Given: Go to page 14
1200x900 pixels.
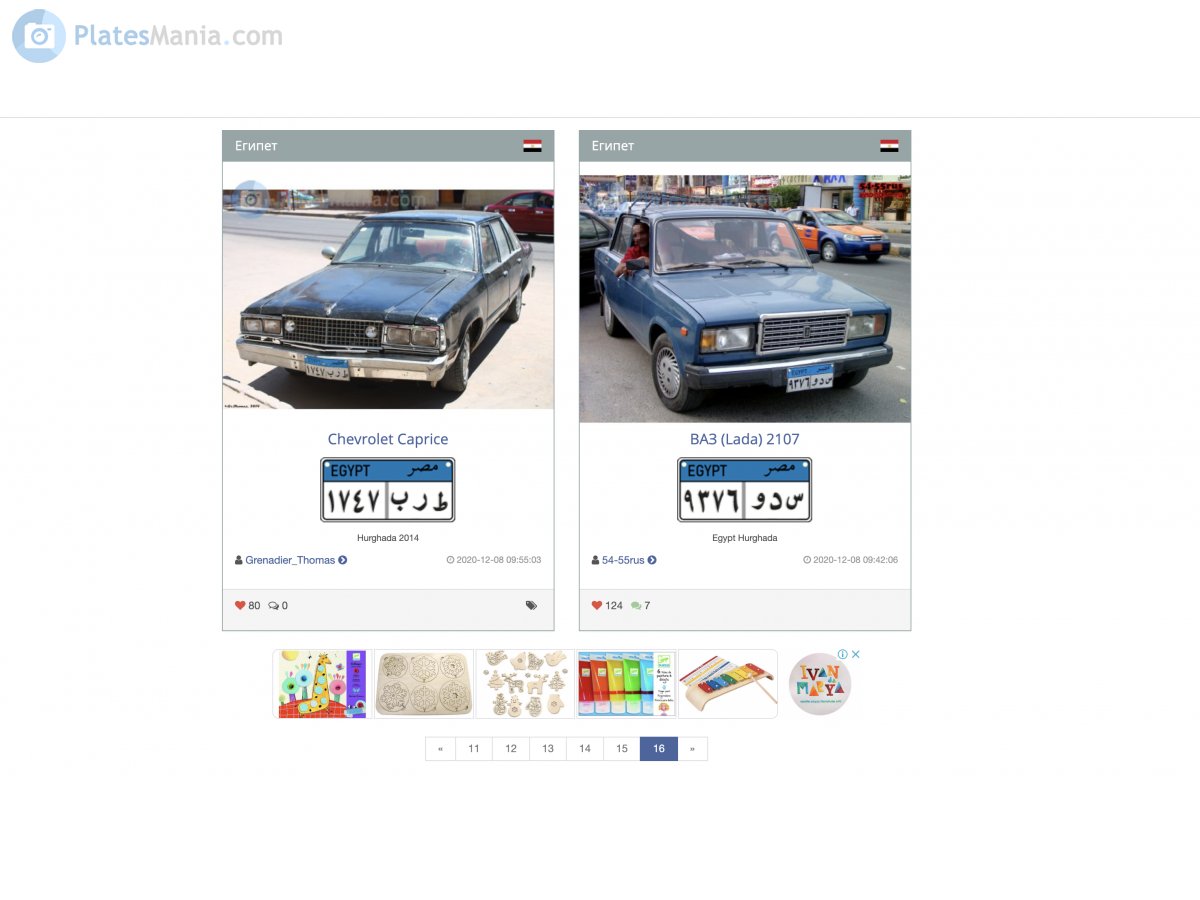Looking at the screenshot, I should coord(585,749).
